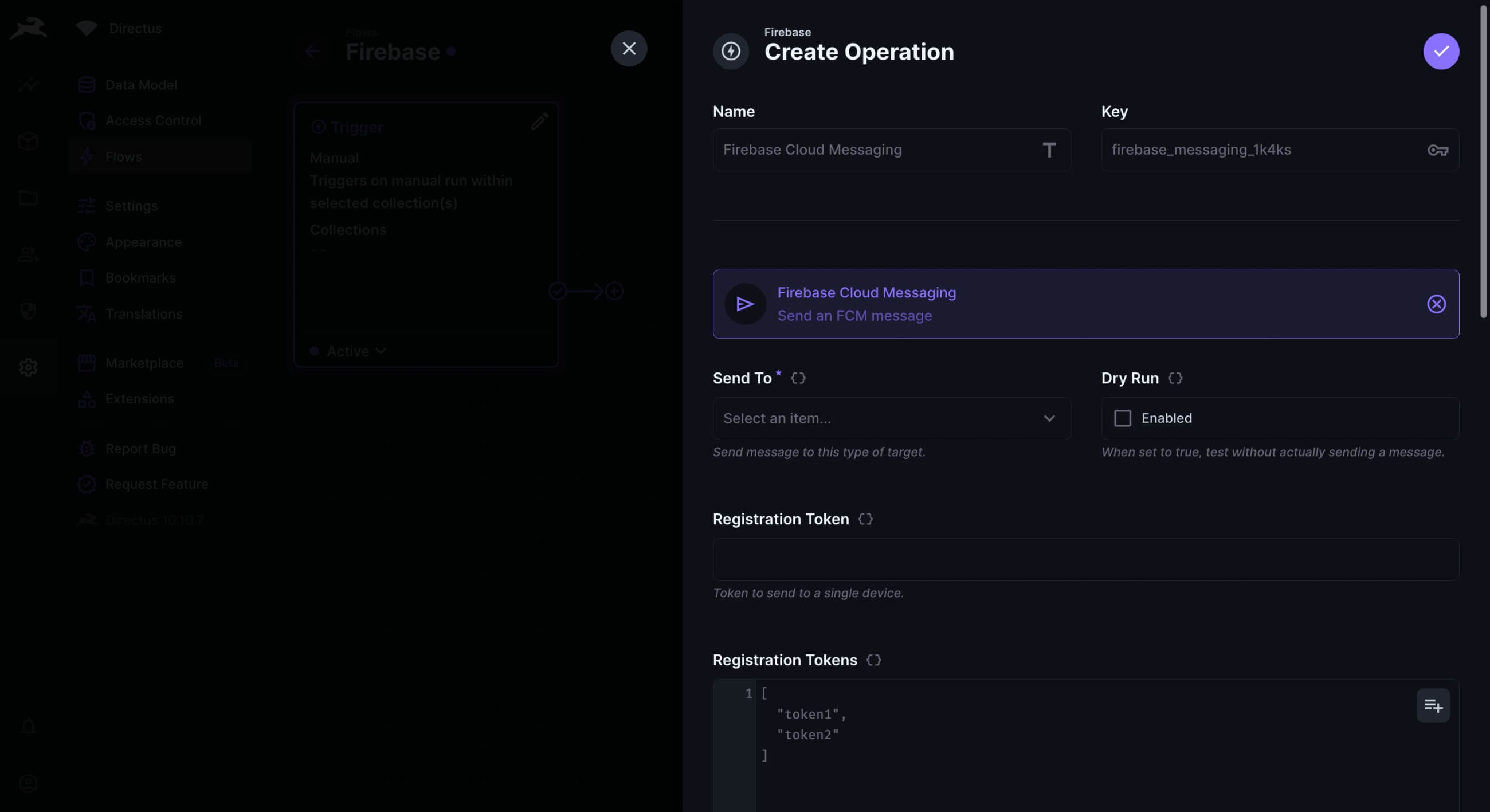Click the drawer's vertical scrollbar
This screenshot has height=812, width=1490.
pyautogui.click(x=1483, y=162)
